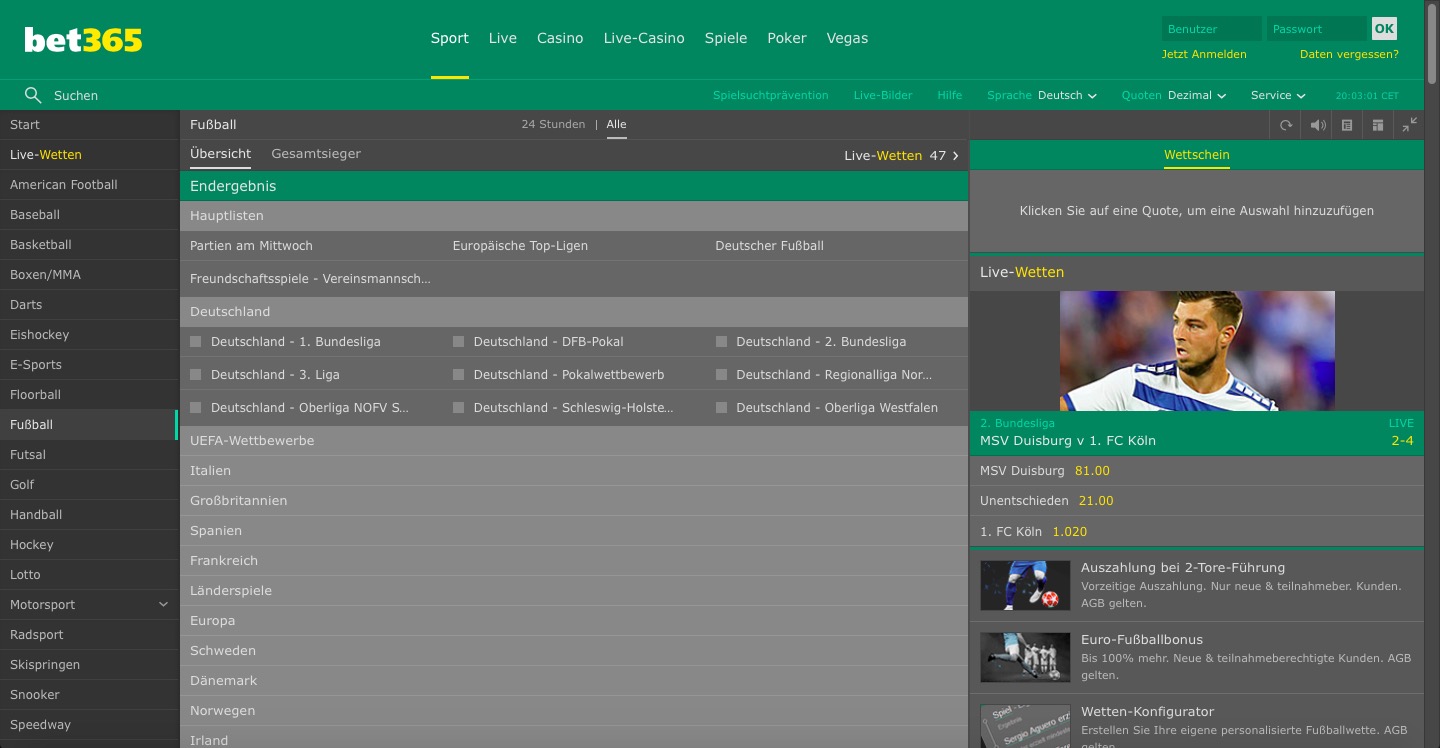The height and width of the screenshot is (748, 1440).
Task: Click the Benutzer username field
Action: click(1212, 29)
